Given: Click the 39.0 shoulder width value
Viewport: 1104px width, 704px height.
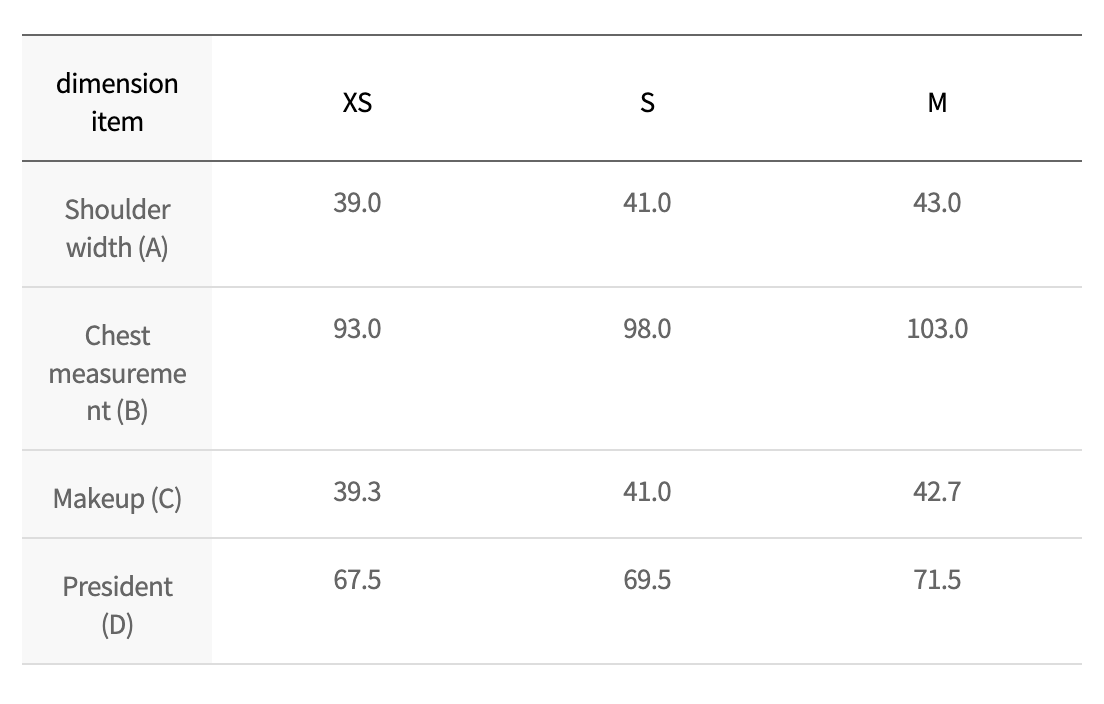Looking at the screenshot, I should 357,203.
